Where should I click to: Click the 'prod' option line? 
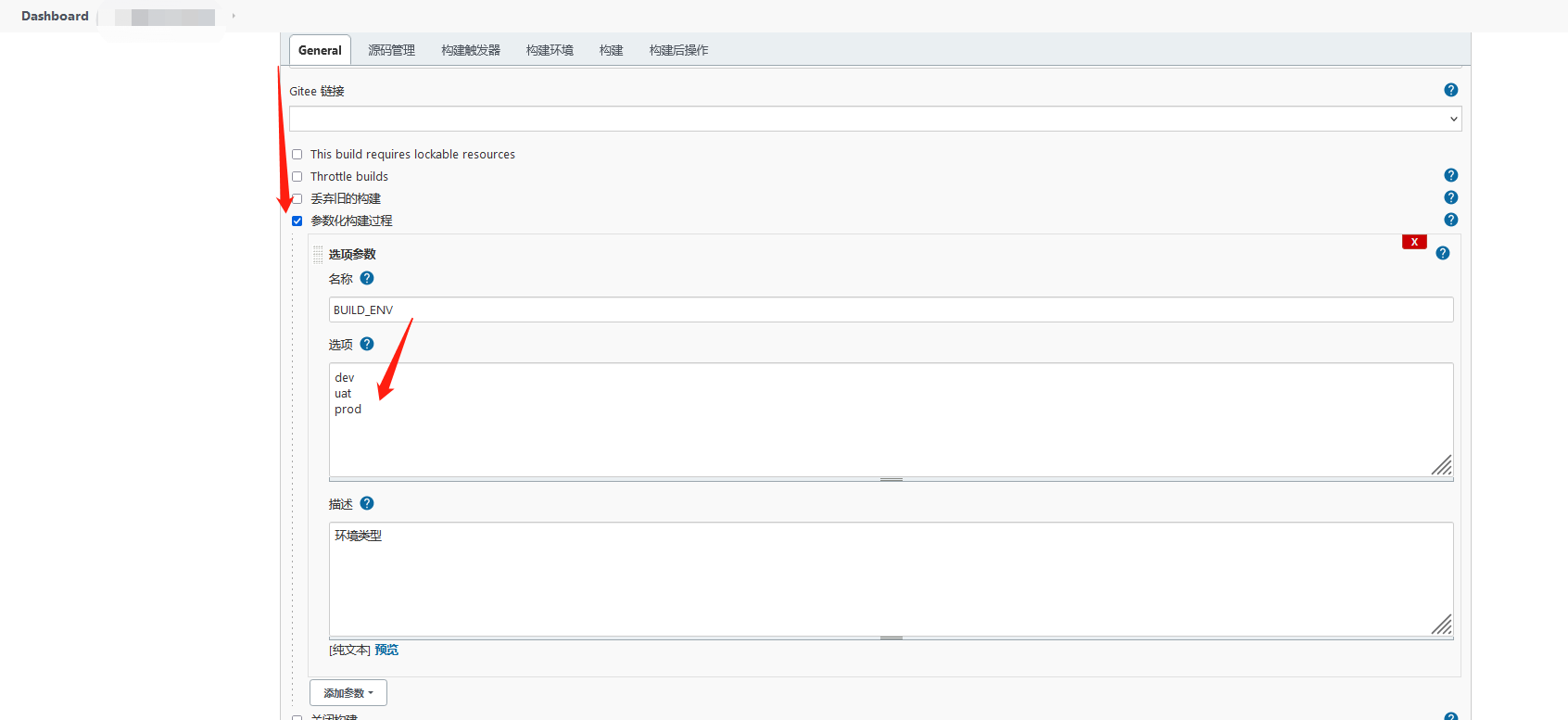click(348, 410)
